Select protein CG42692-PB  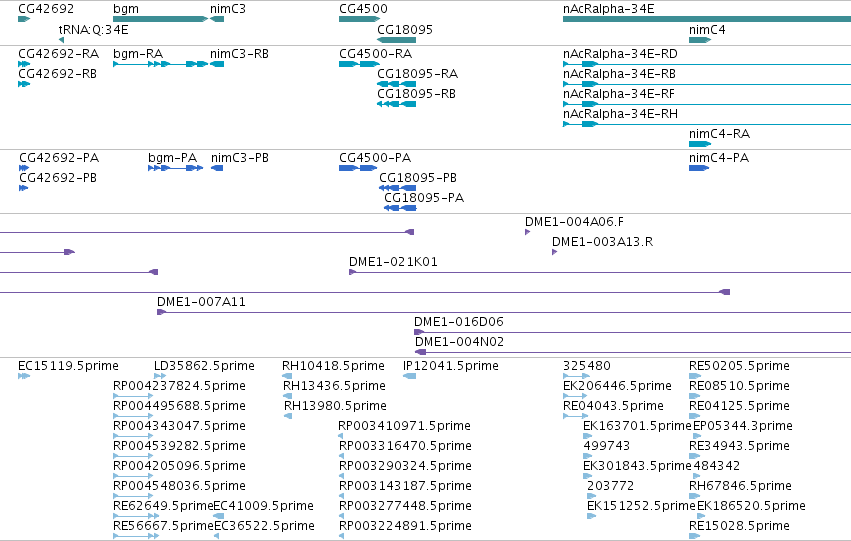[x=58, y=178]
